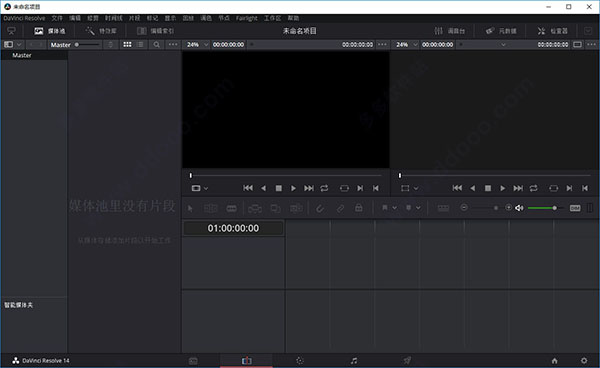Click the monitor icon at toolbar far left
The width and height of the screenshot is (600, 368).
11,31
